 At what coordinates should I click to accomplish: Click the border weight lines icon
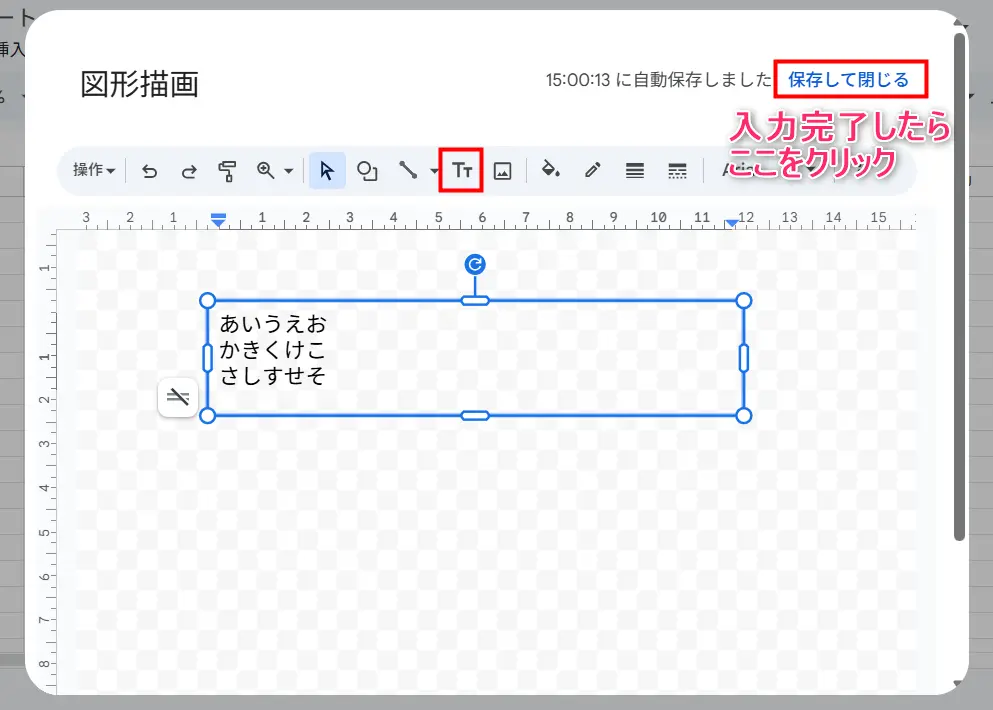(634, 171)
